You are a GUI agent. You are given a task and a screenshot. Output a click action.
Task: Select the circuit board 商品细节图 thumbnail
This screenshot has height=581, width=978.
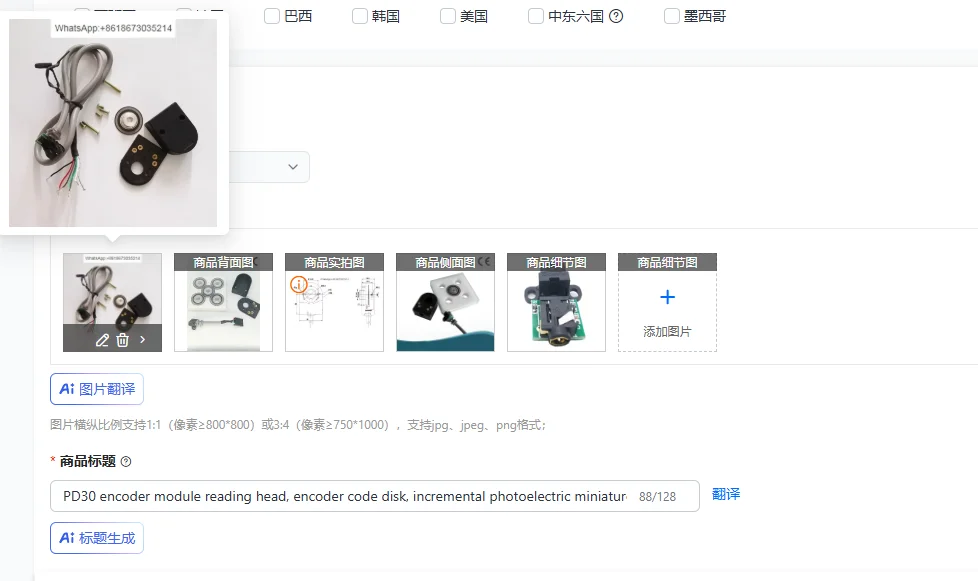tap(556, 302)
